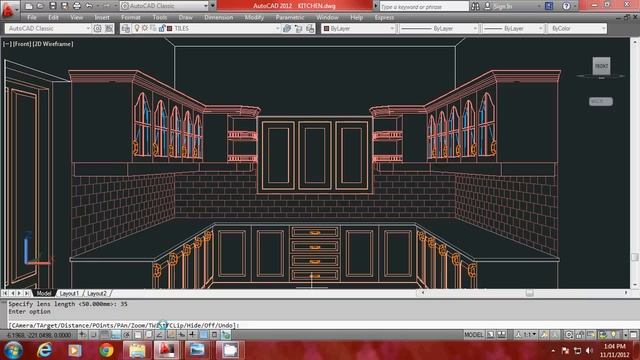Click the WCS label below the ViewCube

(x=601, y=101)
